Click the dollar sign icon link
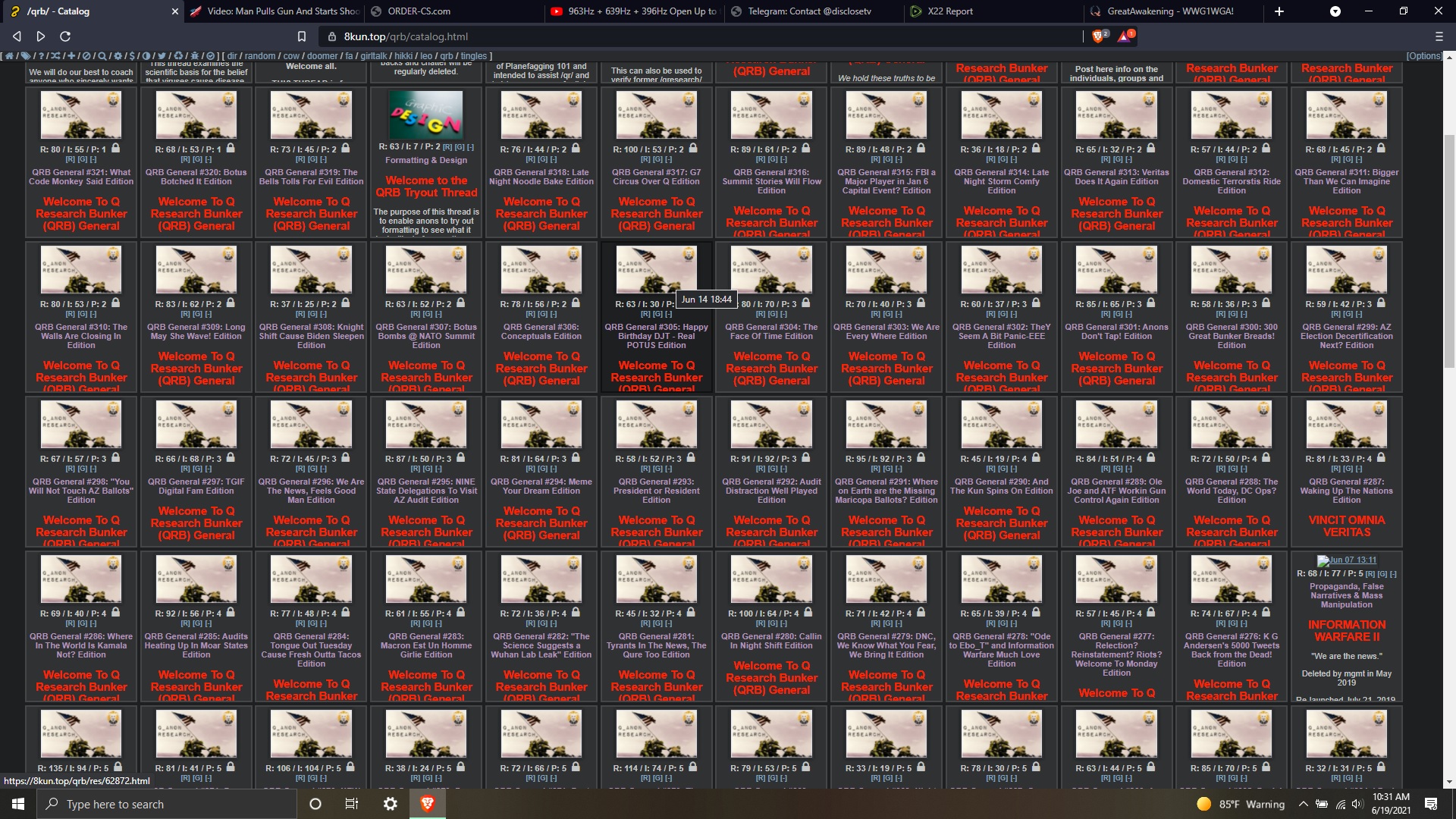Screen dimensions: 1456x819 tap(132, 56)
